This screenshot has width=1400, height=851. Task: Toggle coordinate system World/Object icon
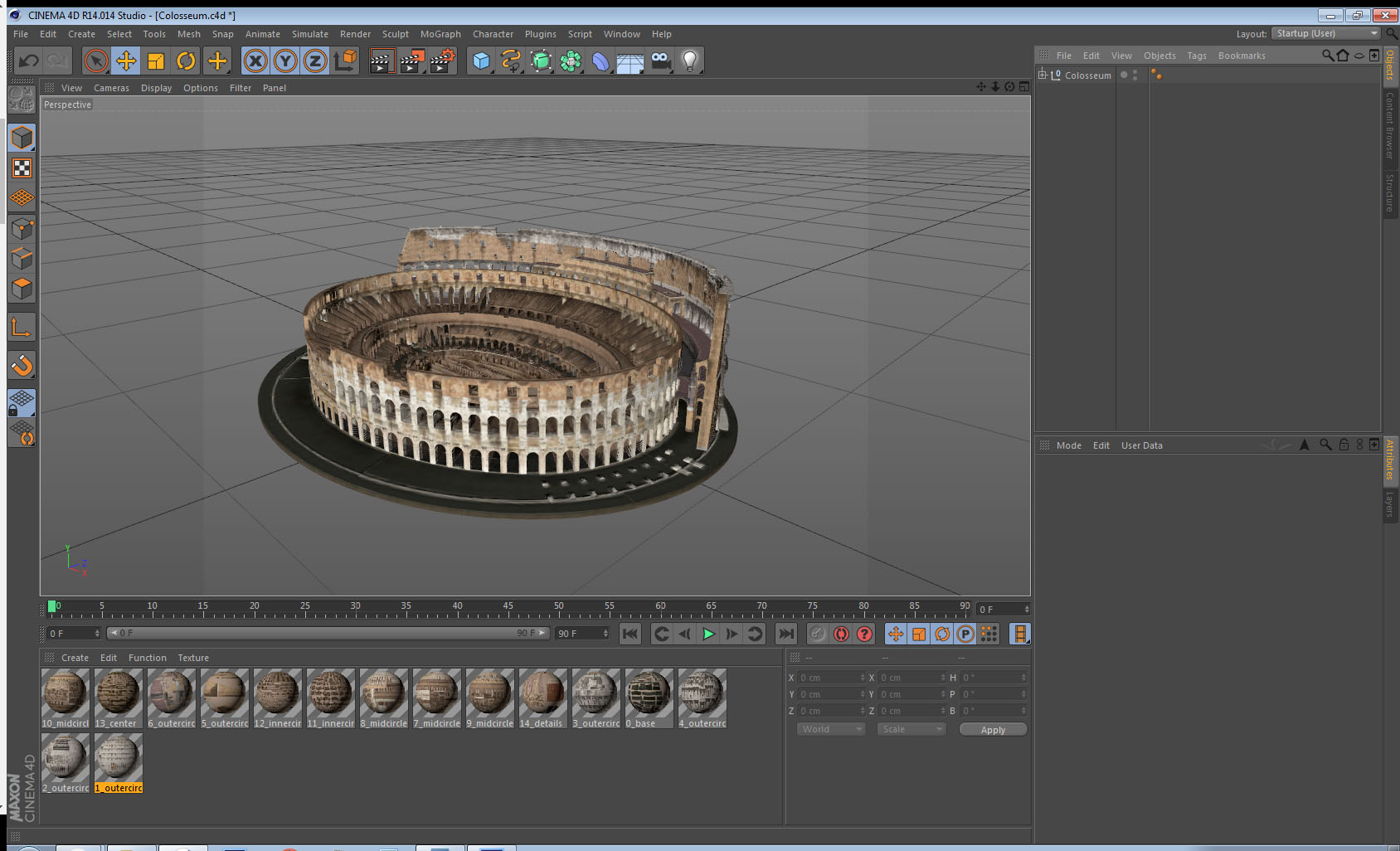[345, 61]
